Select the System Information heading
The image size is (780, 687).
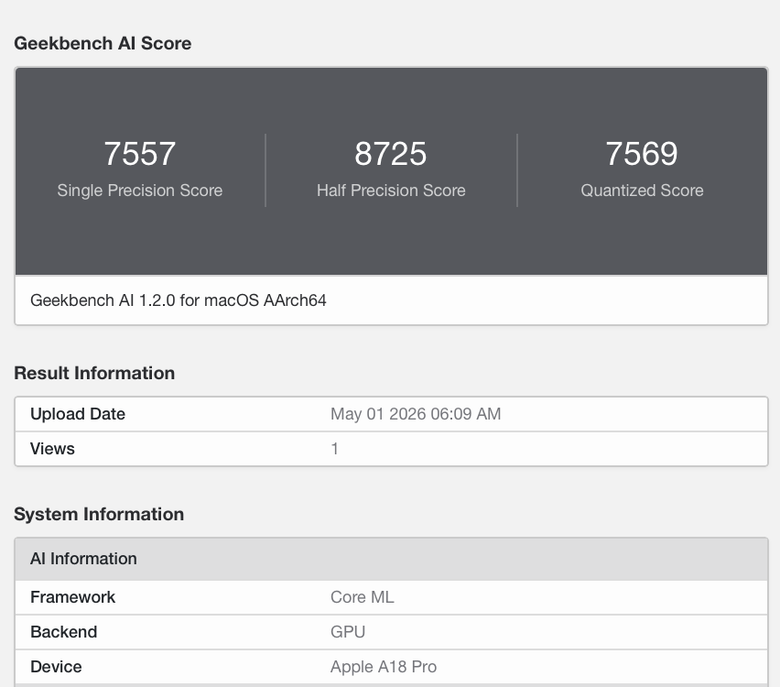click(99, 514)
